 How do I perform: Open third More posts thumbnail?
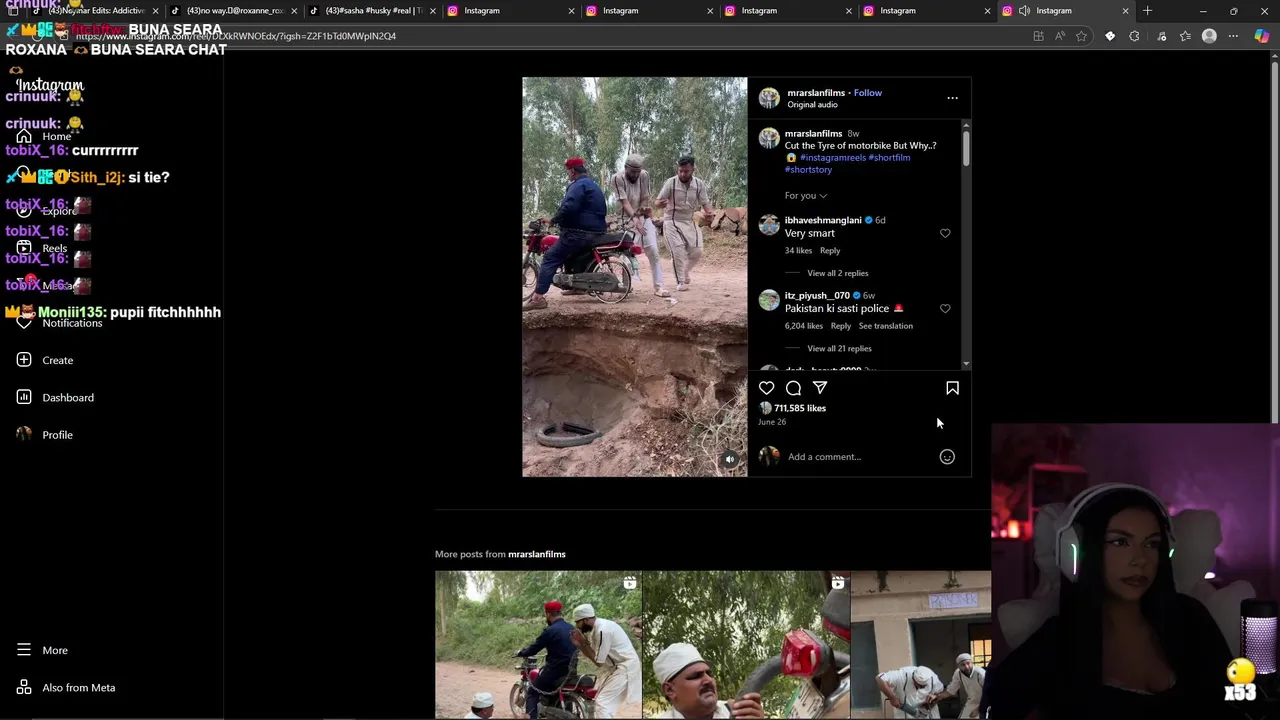tap(921, 644)
